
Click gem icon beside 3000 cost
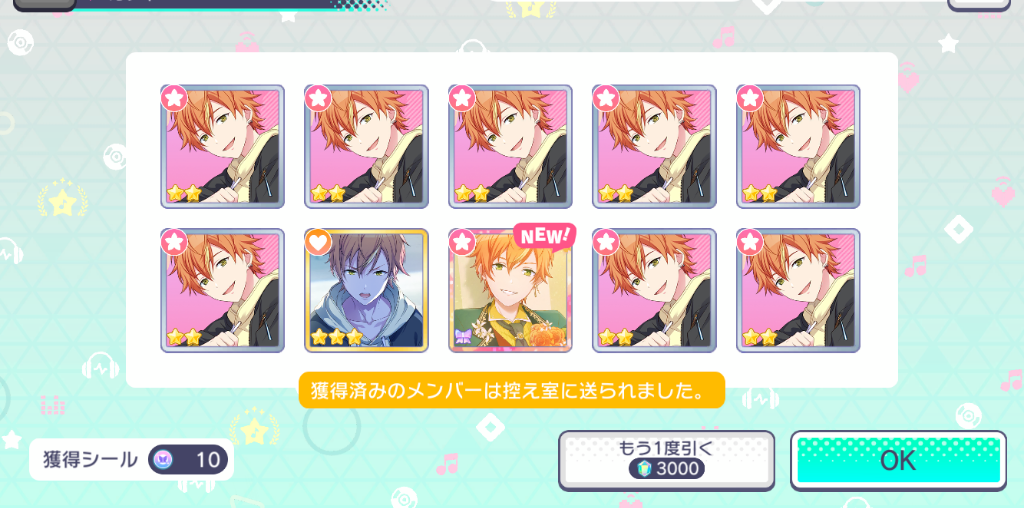pos(643,468)
